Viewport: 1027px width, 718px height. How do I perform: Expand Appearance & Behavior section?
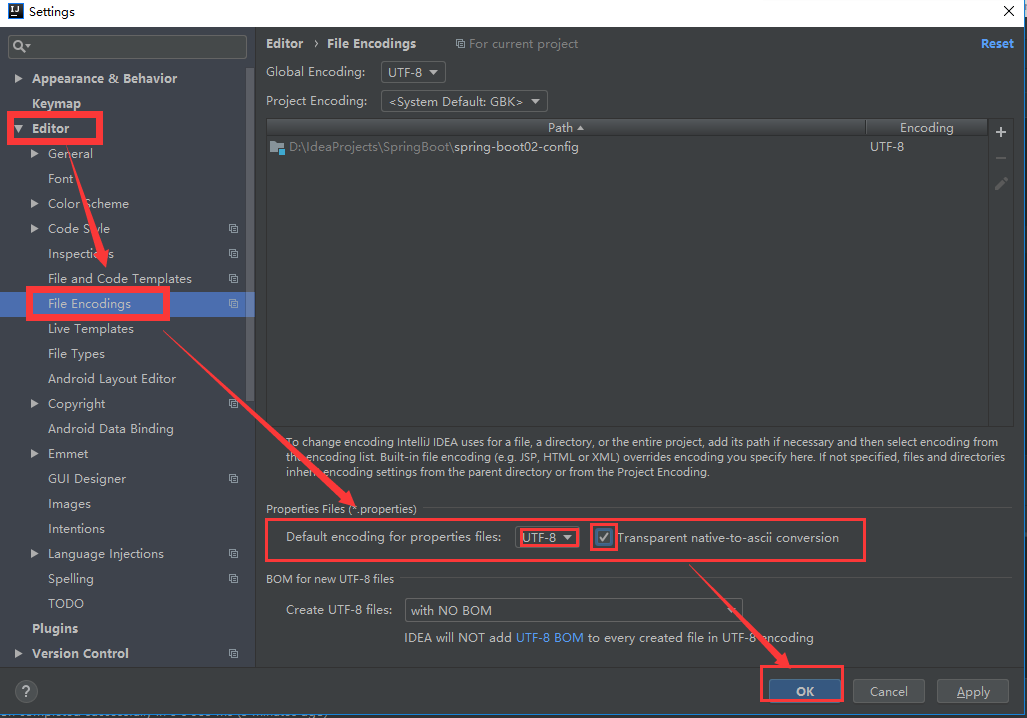click(x=18, y=79)
